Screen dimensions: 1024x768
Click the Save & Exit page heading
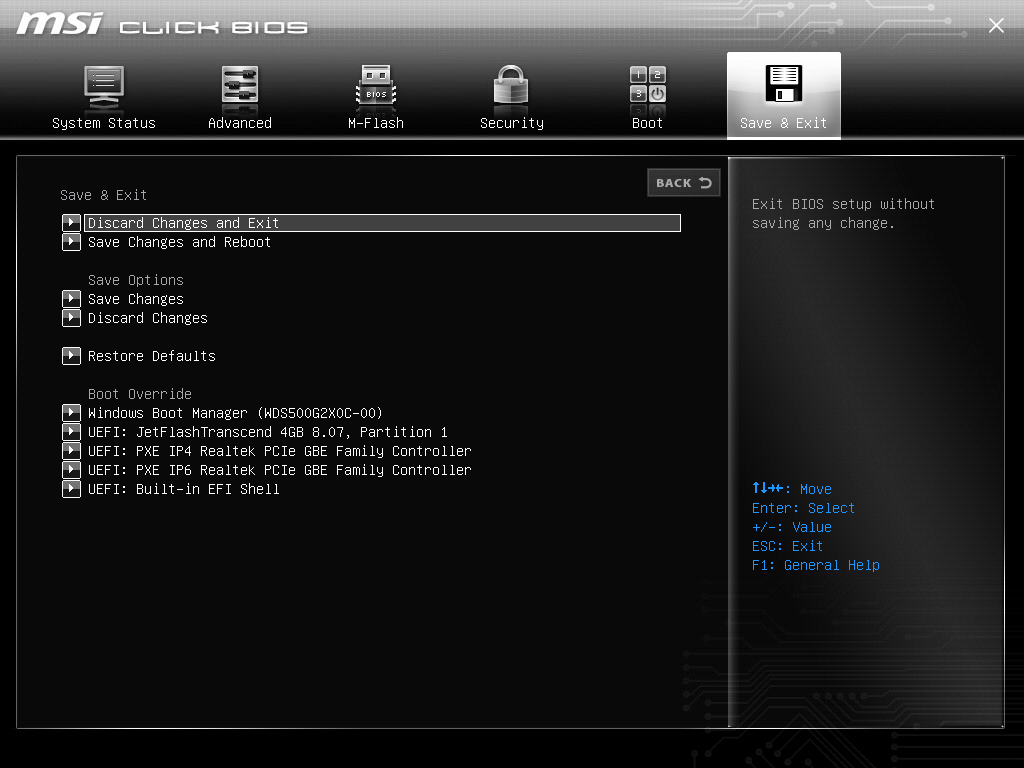pos(103,195)
